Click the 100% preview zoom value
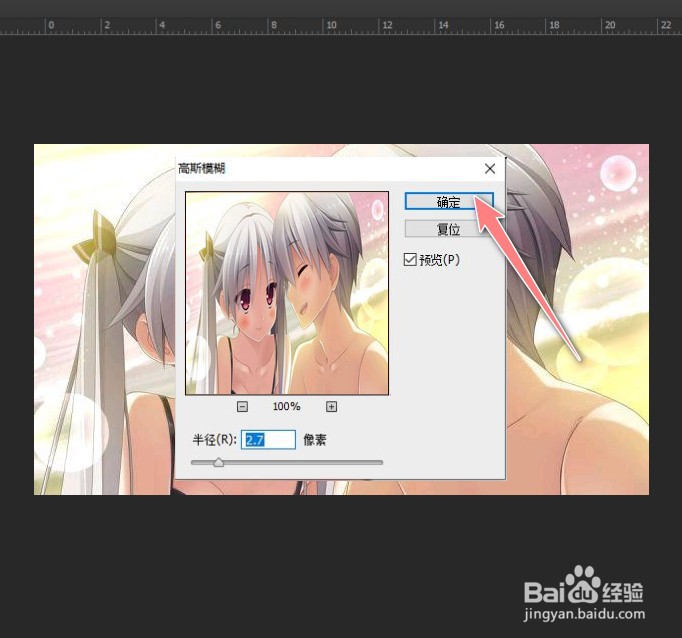Image resolution: width=682 pixels, height=638 pixels. click(286, 407)
